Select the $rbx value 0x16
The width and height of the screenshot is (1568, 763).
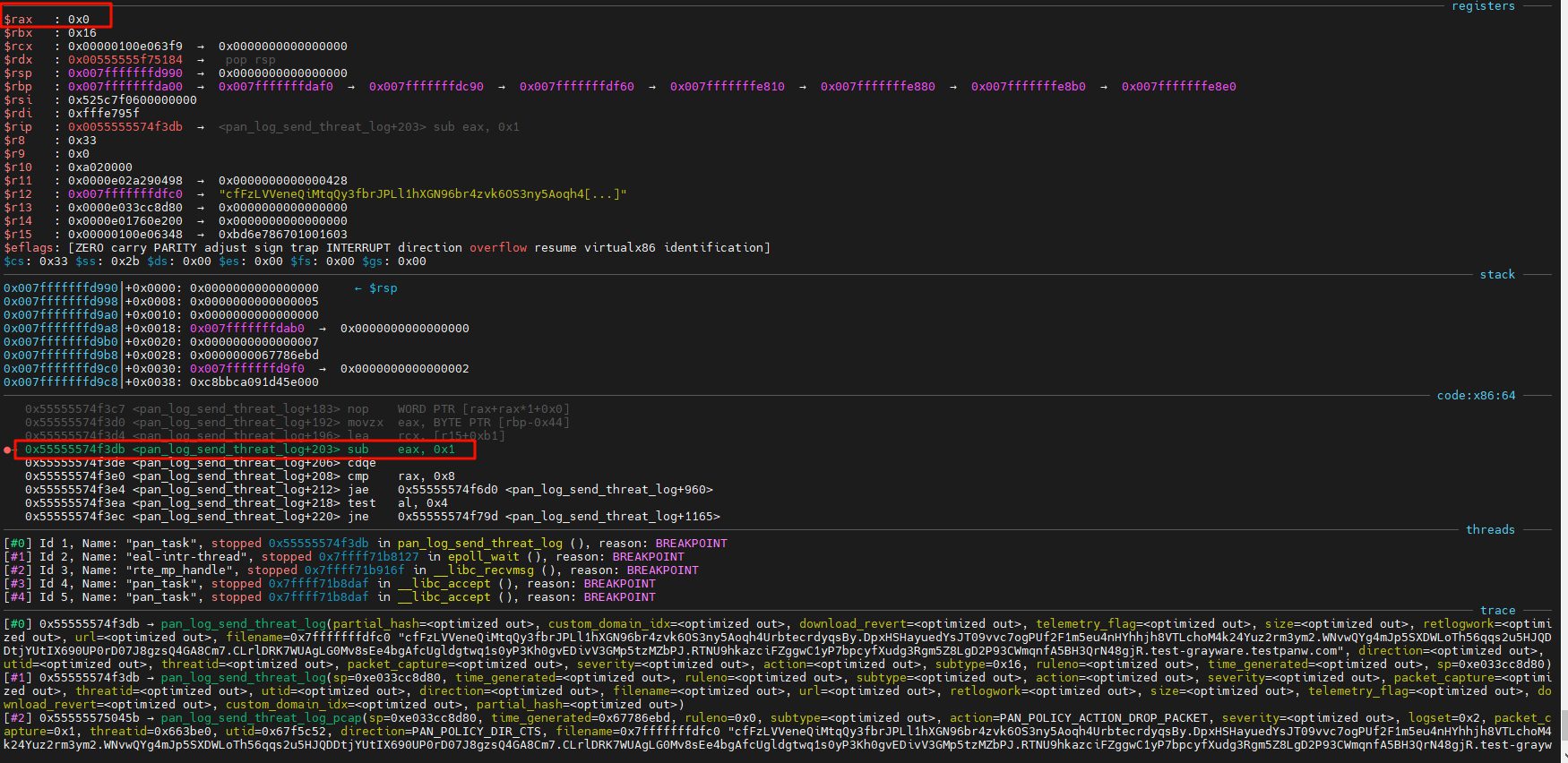tap(82, 32)
